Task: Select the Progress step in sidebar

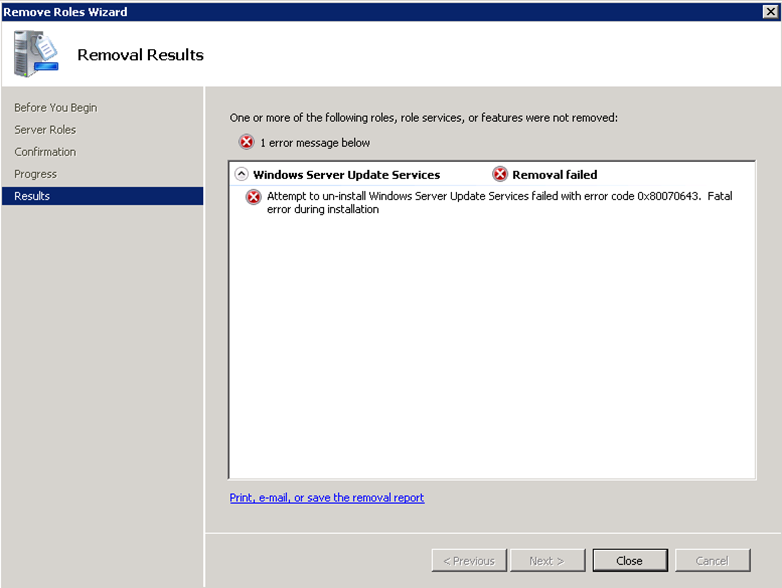Action: (36, 174)
